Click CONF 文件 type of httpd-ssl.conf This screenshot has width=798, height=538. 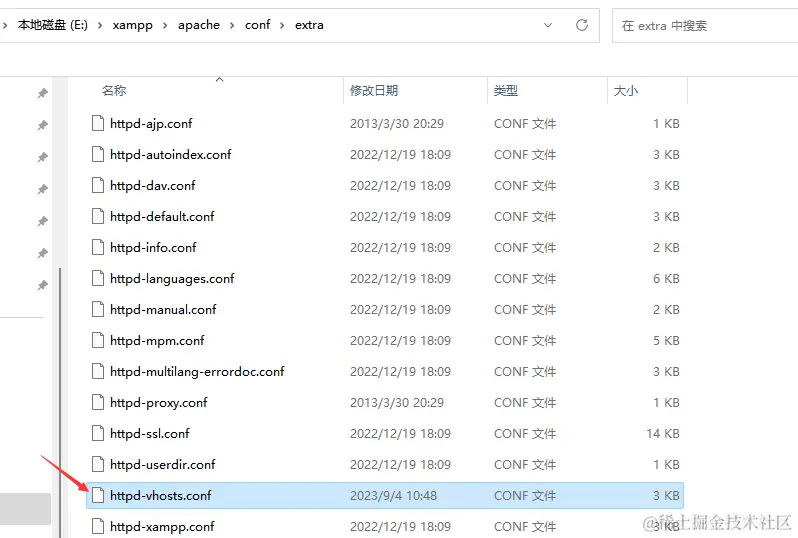[x=525, y=434]
